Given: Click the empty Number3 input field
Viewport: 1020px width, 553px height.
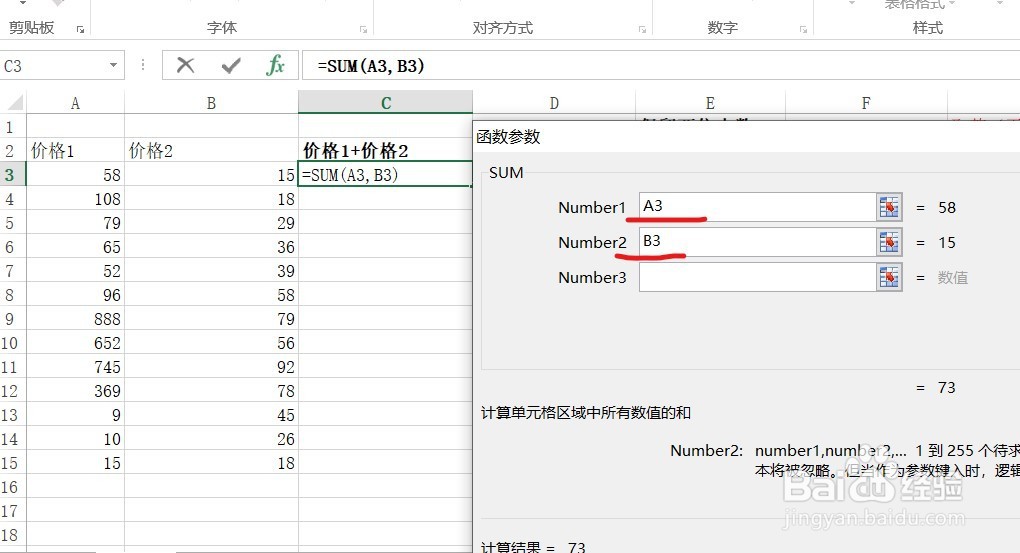Looking at the screenshot, I should point(758,277).
